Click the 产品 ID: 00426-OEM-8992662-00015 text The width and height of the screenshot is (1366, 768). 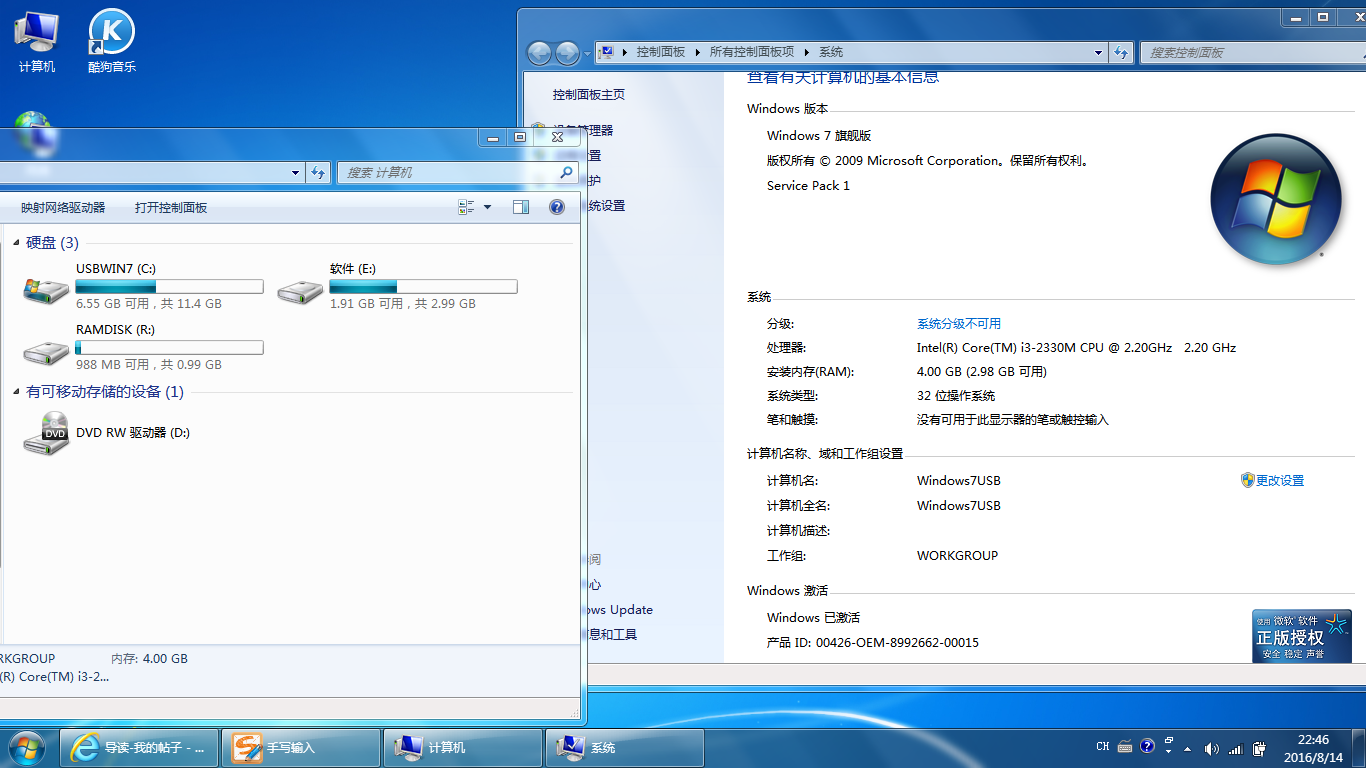pos(873,642)
